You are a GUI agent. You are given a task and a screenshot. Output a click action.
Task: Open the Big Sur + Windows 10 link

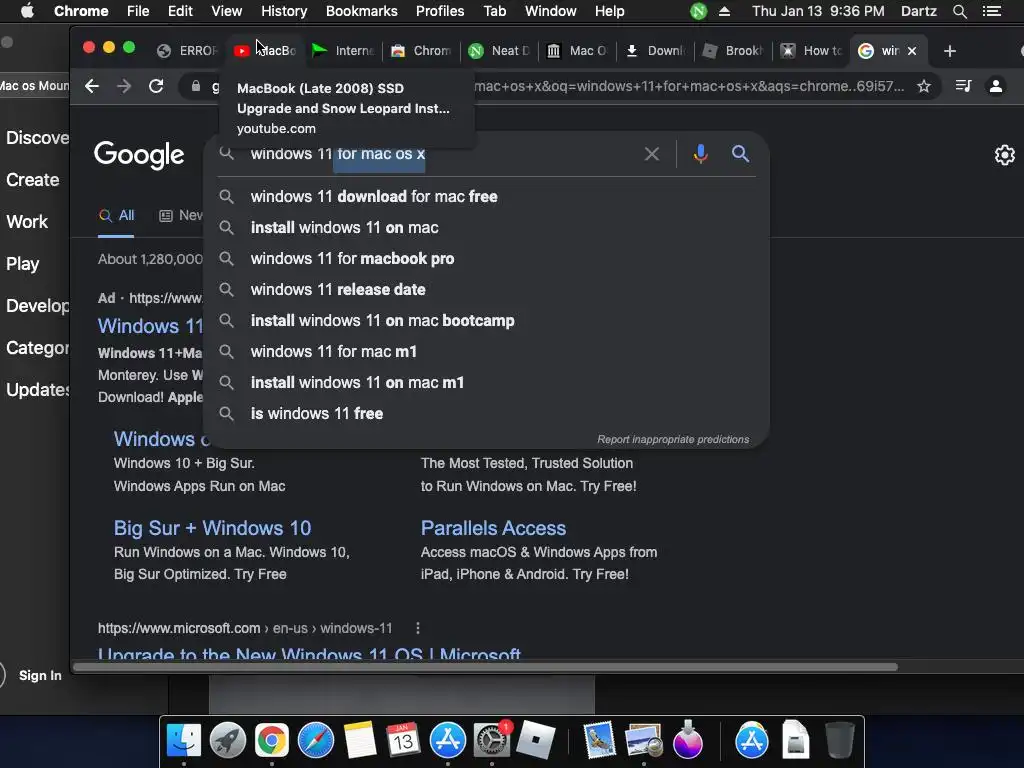pyautogui.click(x=212, y=528)
